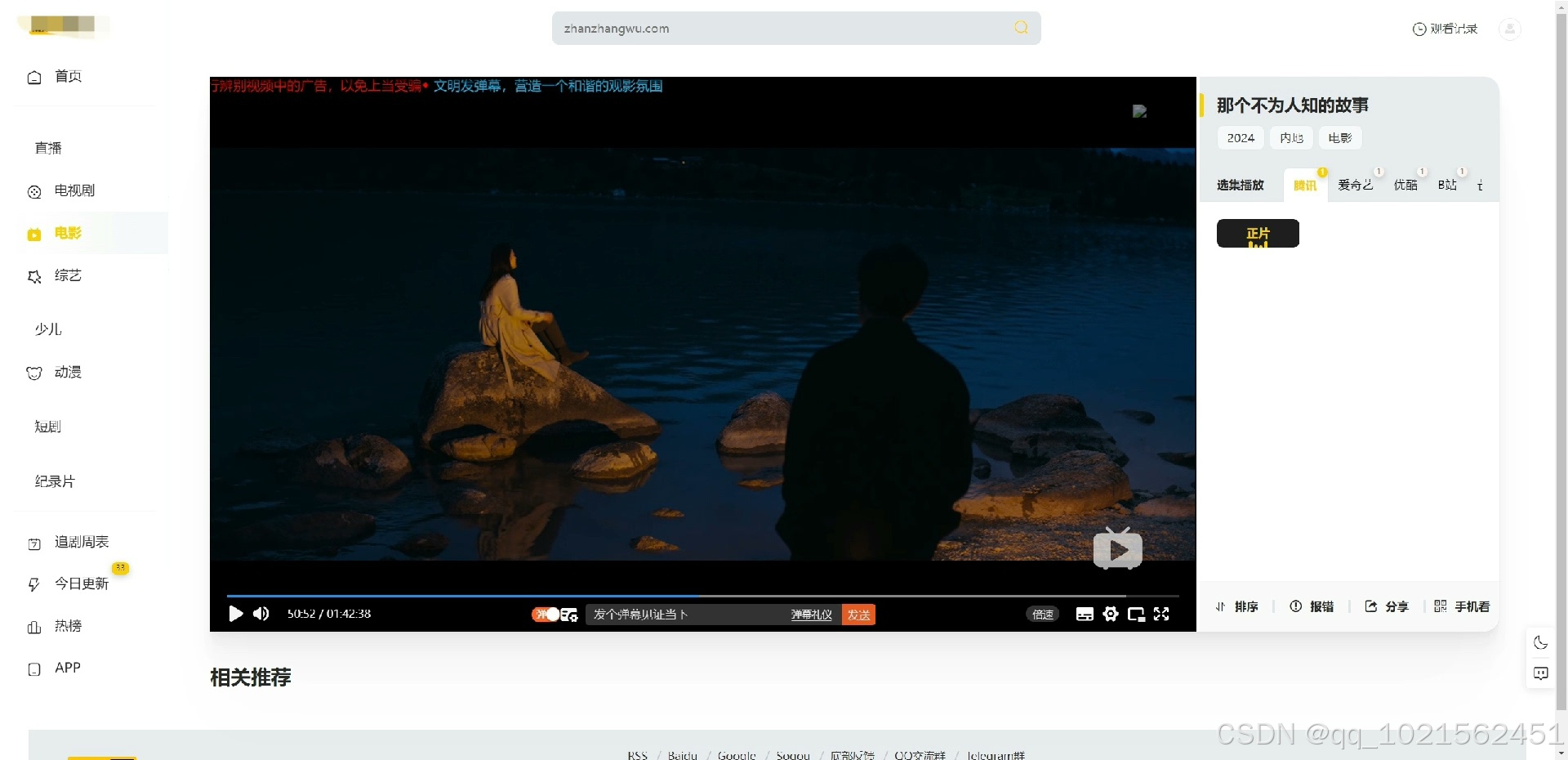The image size is (1568, 760).
Task: Click the 内地 region tag
Action: pos(1291,138)
